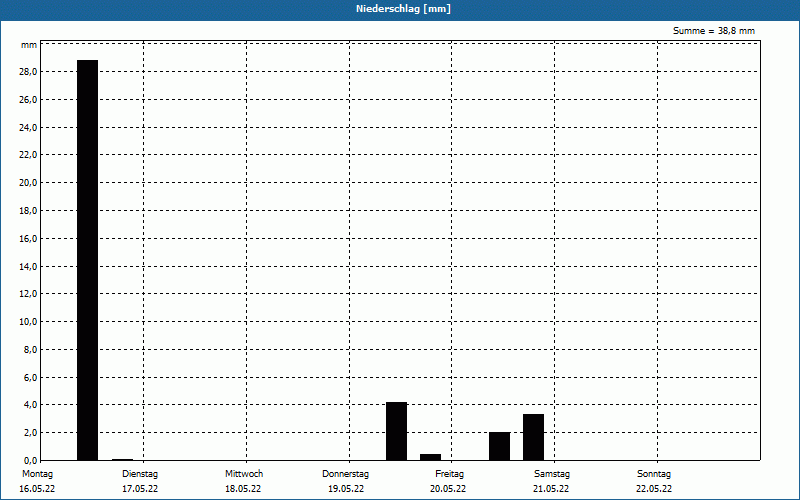Click the date '18.05.22'
The width and height of the screenshot is (800, 500).
(x=243, y=489)
